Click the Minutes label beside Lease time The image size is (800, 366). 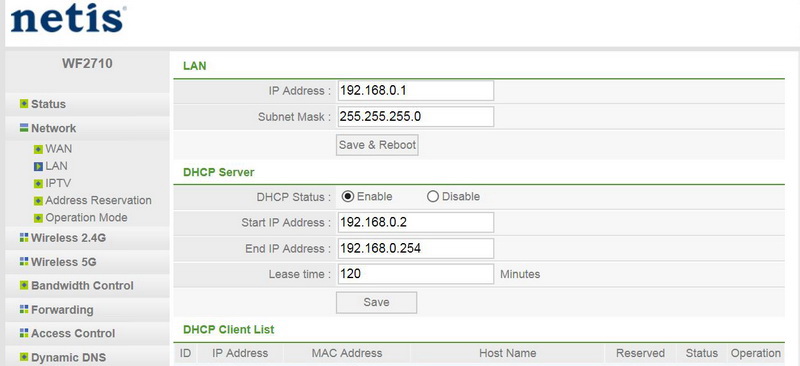tap(520, 275)
